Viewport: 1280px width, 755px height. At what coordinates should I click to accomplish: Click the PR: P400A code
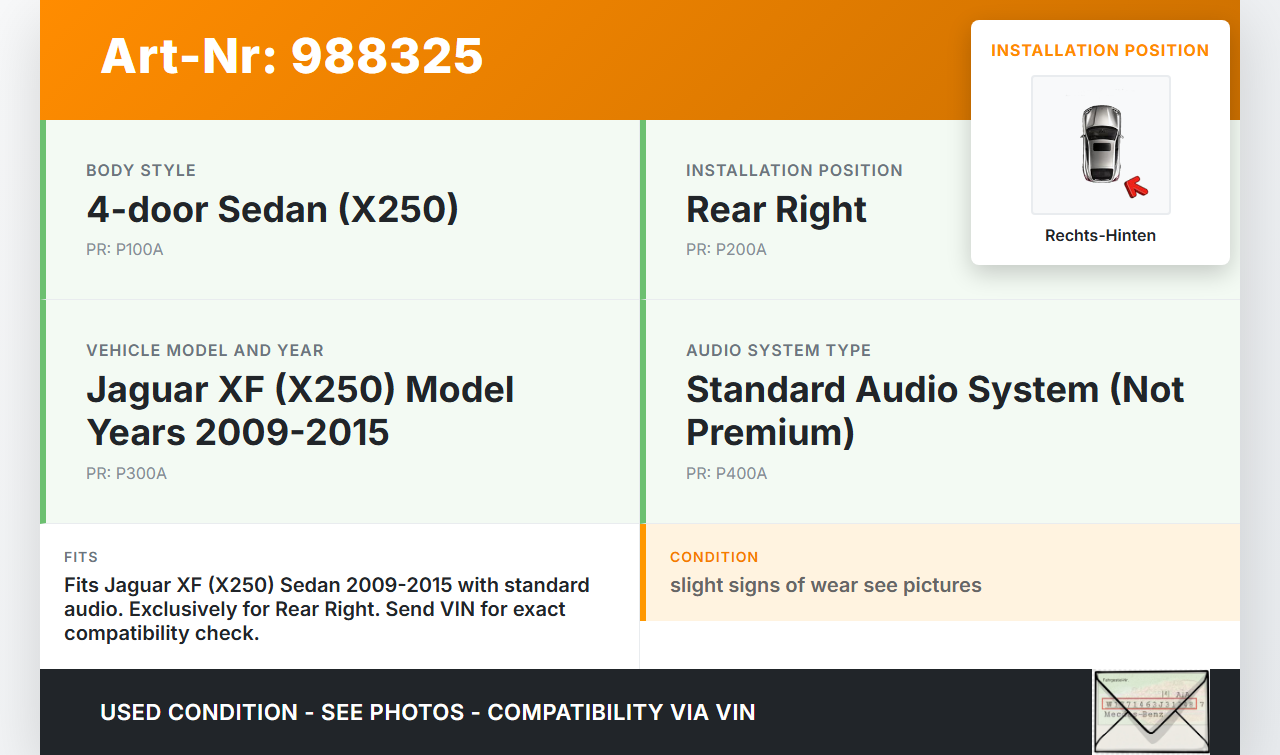click(726, 474)
